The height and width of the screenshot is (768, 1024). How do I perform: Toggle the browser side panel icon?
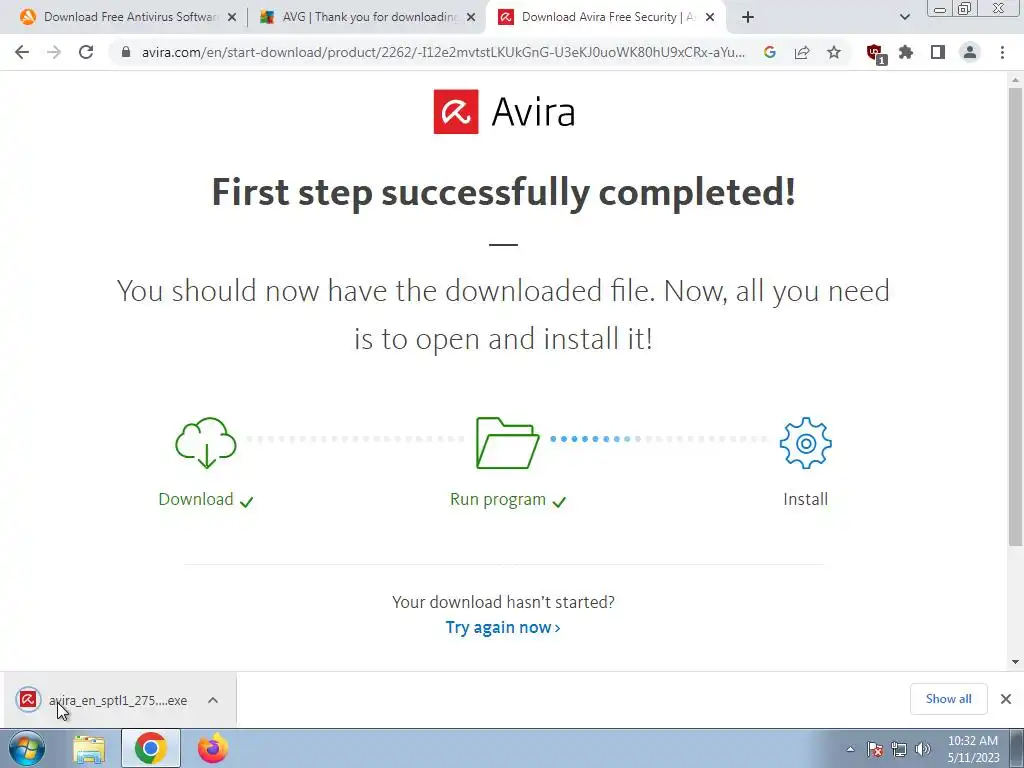point(938,52)
